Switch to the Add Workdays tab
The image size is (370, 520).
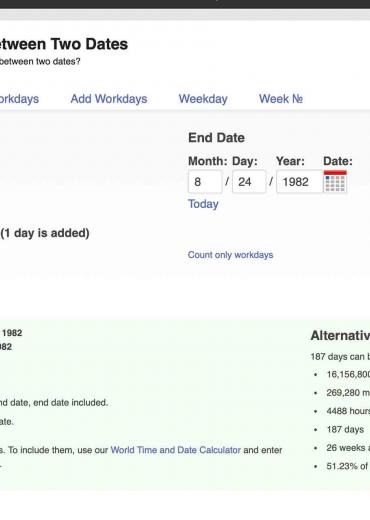pos(109,99)
